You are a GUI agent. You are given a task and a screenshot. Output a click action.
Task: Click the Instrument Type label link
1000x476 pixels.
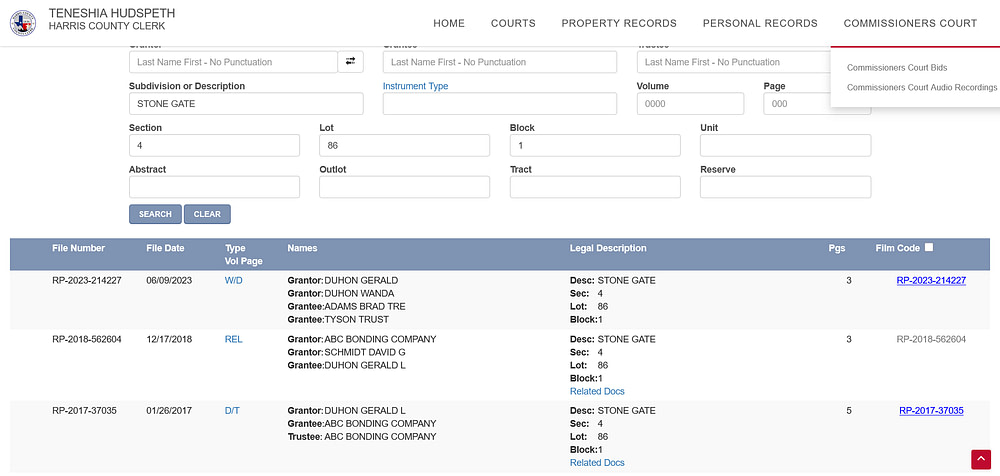pos(415,86)
